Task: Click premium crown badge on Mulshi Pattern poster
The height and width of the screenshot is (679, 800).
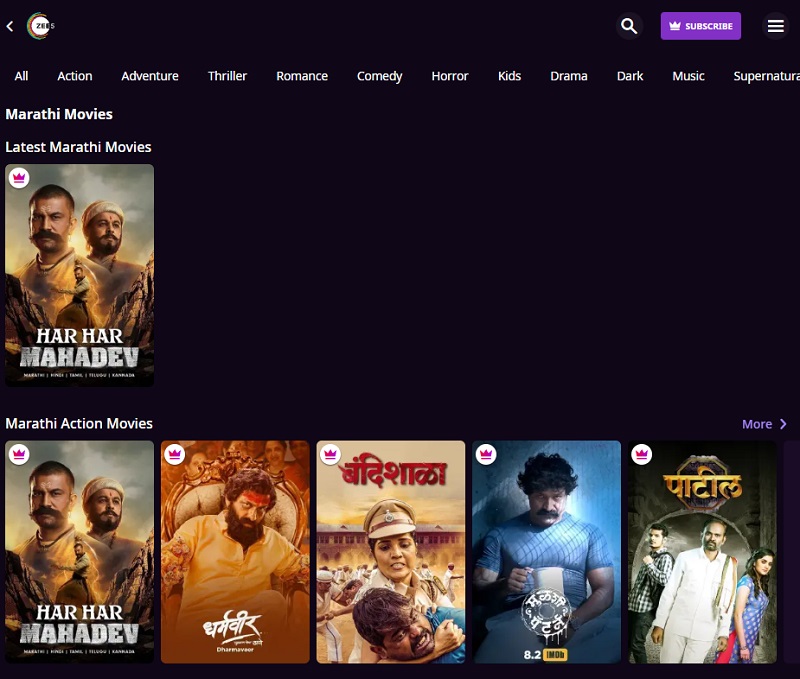Action: point(486,455)
